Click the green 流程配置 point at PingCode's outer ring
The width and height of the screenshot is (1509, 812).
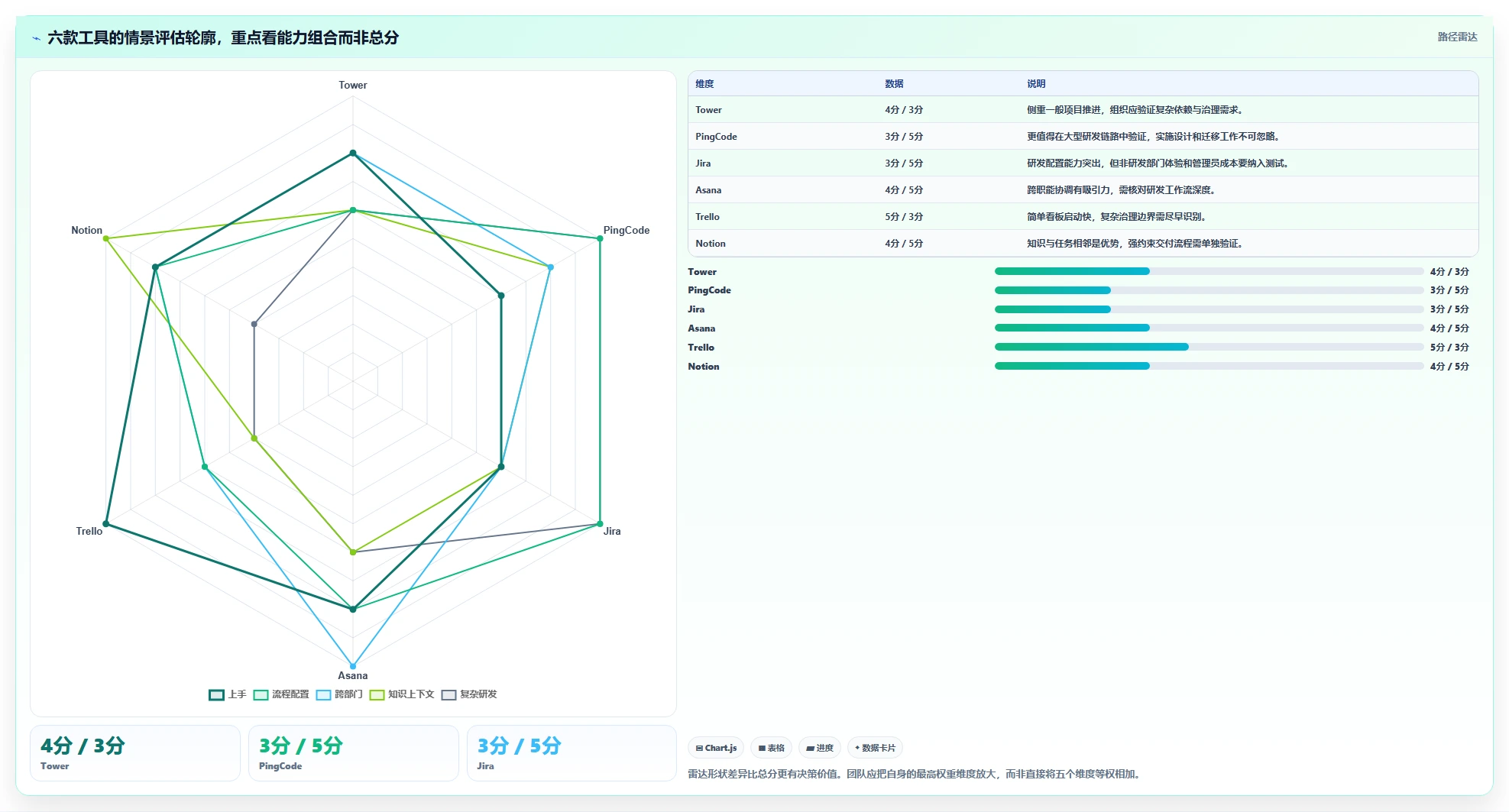tap(600, 238)
